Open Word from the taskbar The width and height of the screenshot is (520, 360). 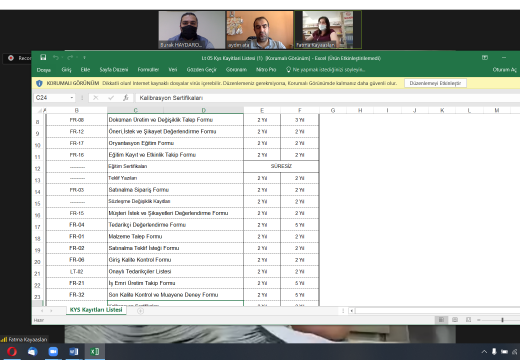[x=74, y=352]
